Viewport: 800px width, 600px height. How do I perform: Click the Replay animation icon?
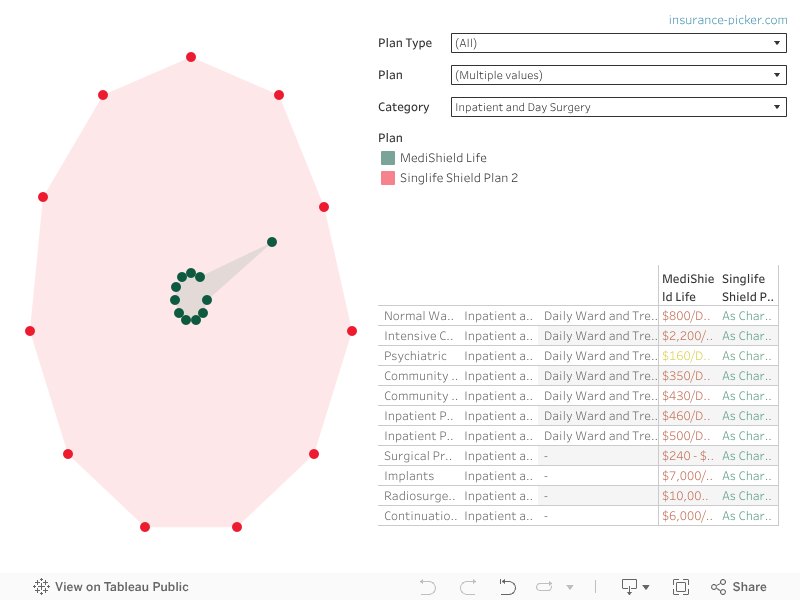point(507,587)
